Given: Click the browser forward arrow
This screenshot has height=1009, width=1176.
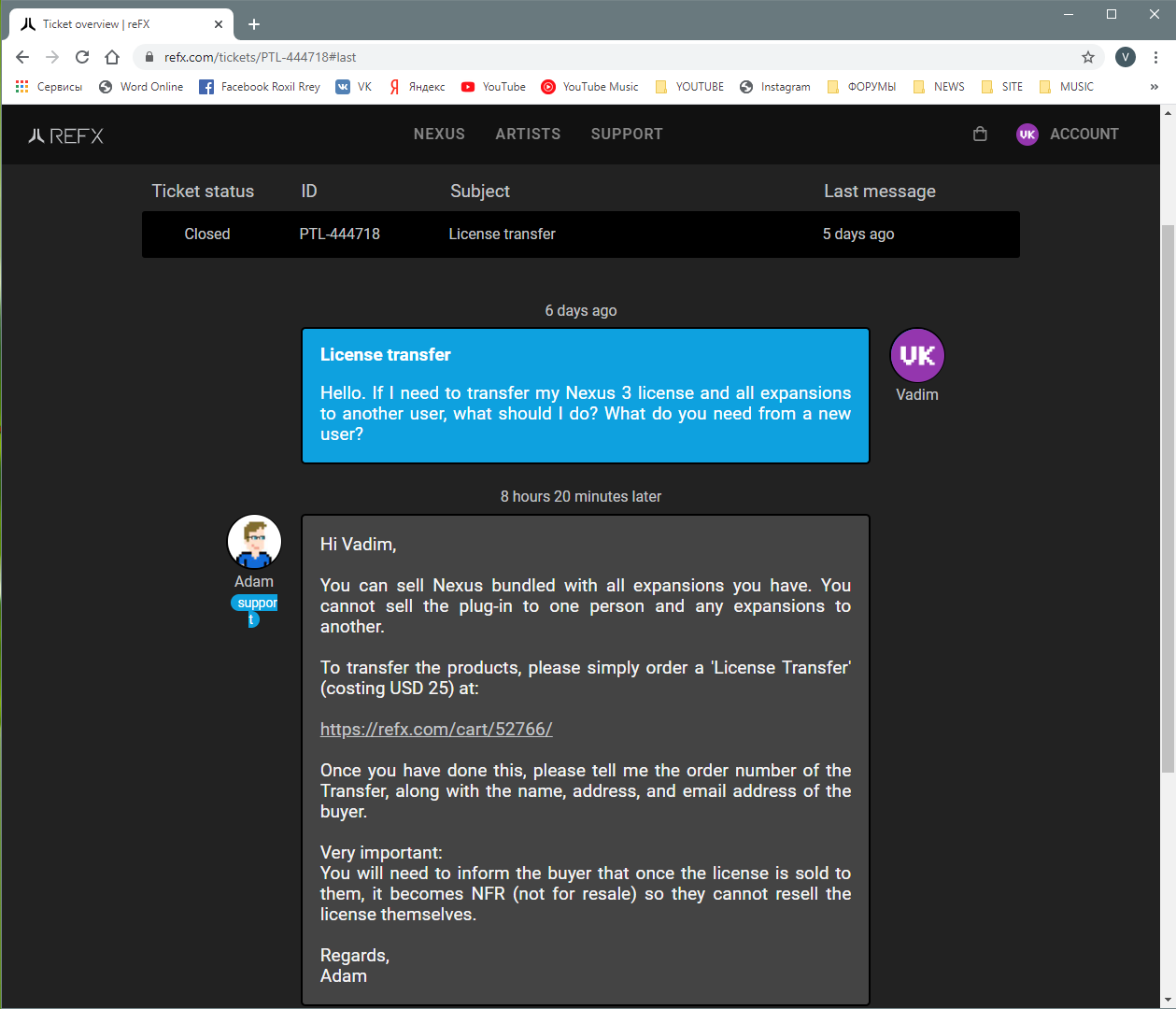Looking at the screenshot, I should click(52, 57).
